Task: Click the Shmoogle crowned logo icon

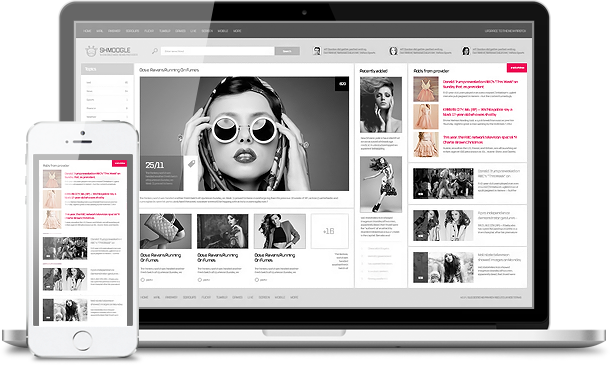Action: pos(91,51)
